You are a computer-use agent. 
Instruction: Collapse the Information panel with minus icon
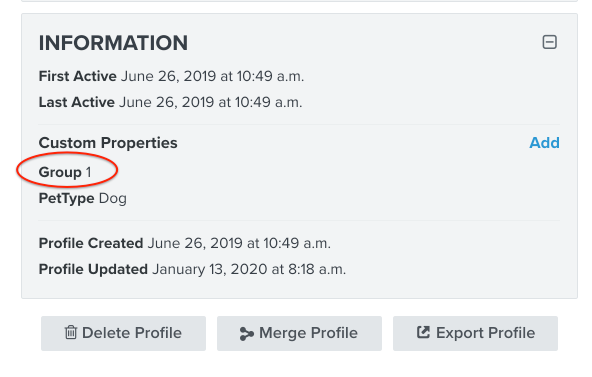[549, 42]
